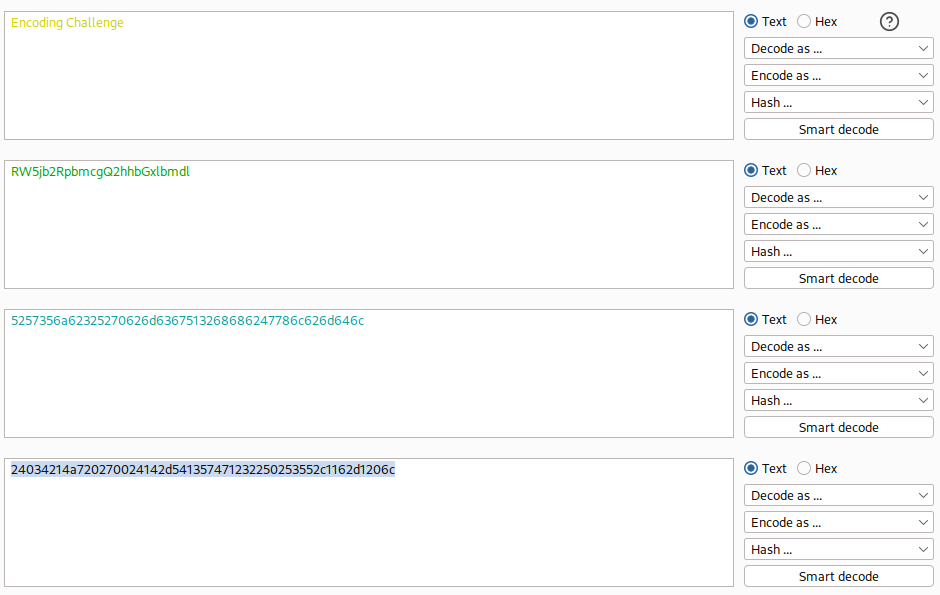Select Hex radio for the 'Encoding Challenge' panel
940x595 pixels.
(x=804, y=22)
